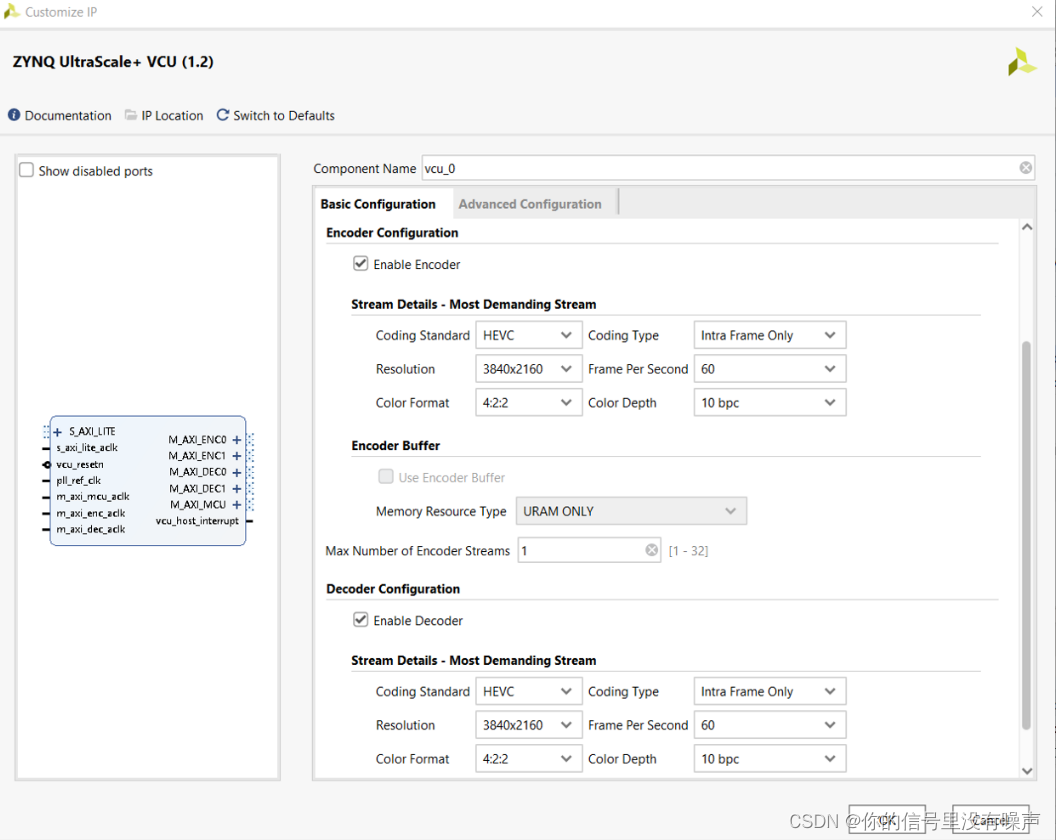The image size is (1056, 840).
Task: Open the decoder Resolution dropdown
Action: (x=529, y=725)
